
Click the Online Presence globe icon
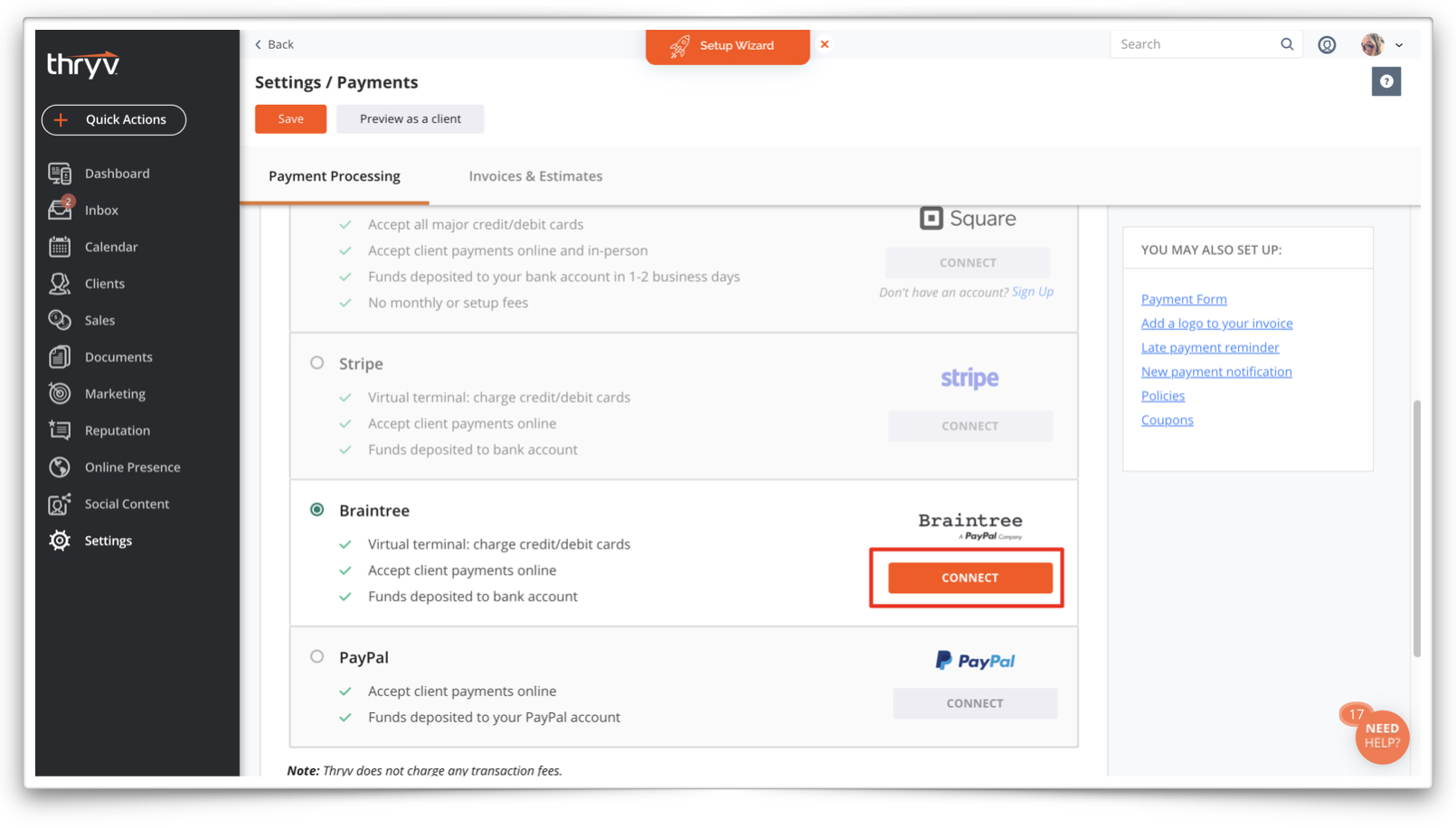click(60, 467)
